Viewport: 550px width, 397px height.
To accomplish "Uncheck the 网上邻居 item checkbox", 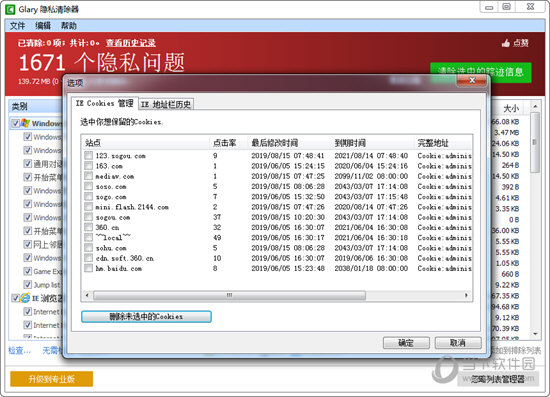I will click(x=27, y=244).
